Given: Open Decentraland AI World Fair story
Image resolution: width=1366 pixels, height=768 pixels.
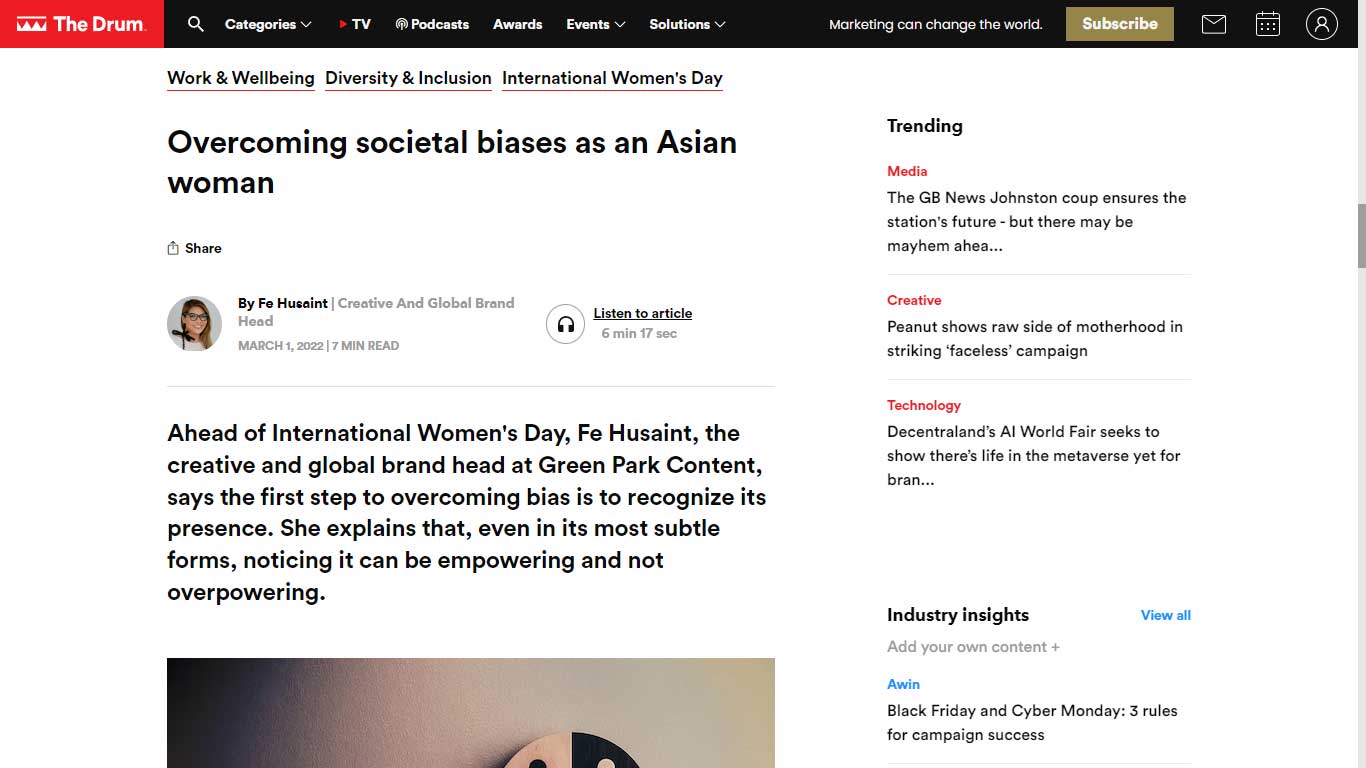Looking at the screenshot, I should click(x=1034, y=456).
